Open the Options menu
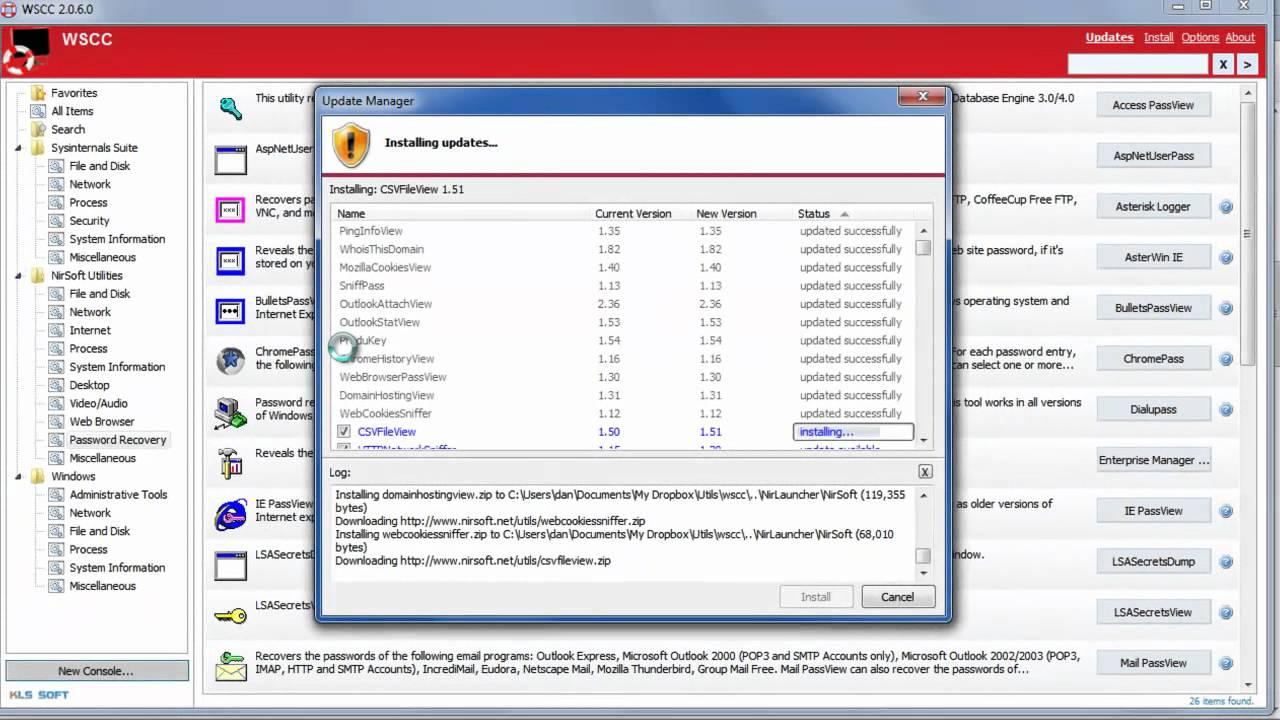The width and height of the screenshot is (1280, 720). click(1200, 37)
